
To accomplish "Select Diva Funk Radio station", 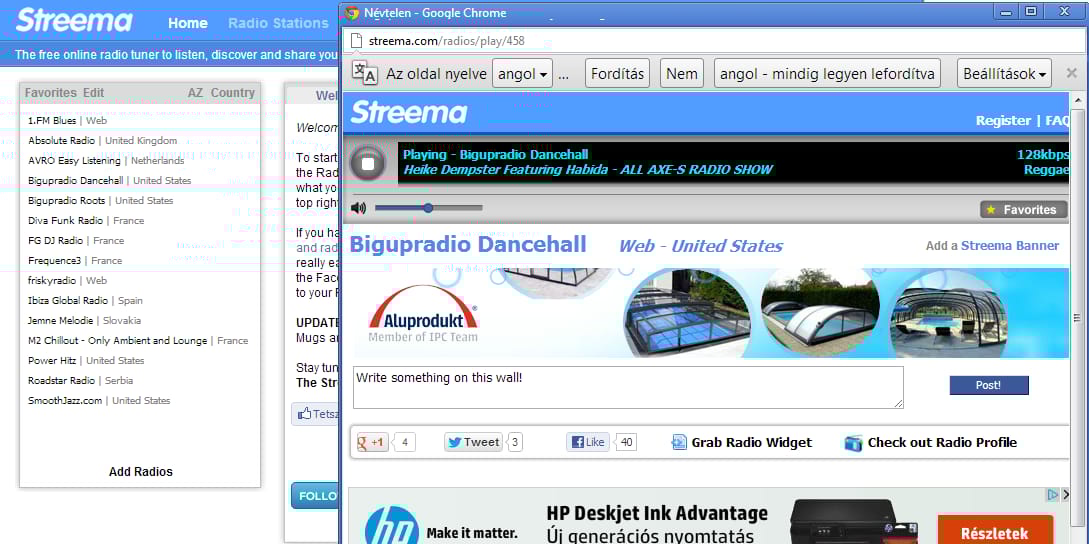I will 65,220.
